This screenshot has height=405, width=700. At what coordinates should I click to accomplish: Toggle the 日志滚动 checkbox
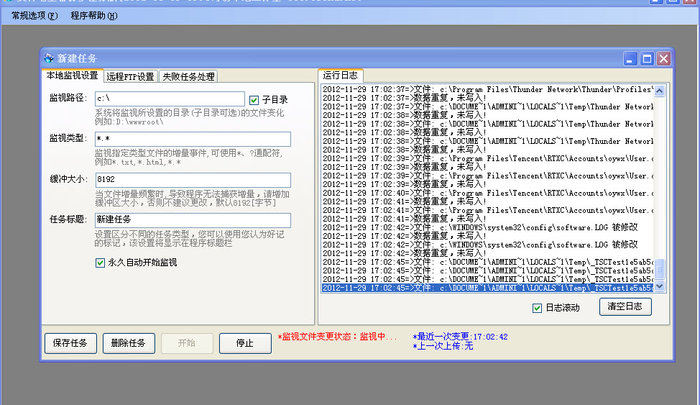pos(537,308)
